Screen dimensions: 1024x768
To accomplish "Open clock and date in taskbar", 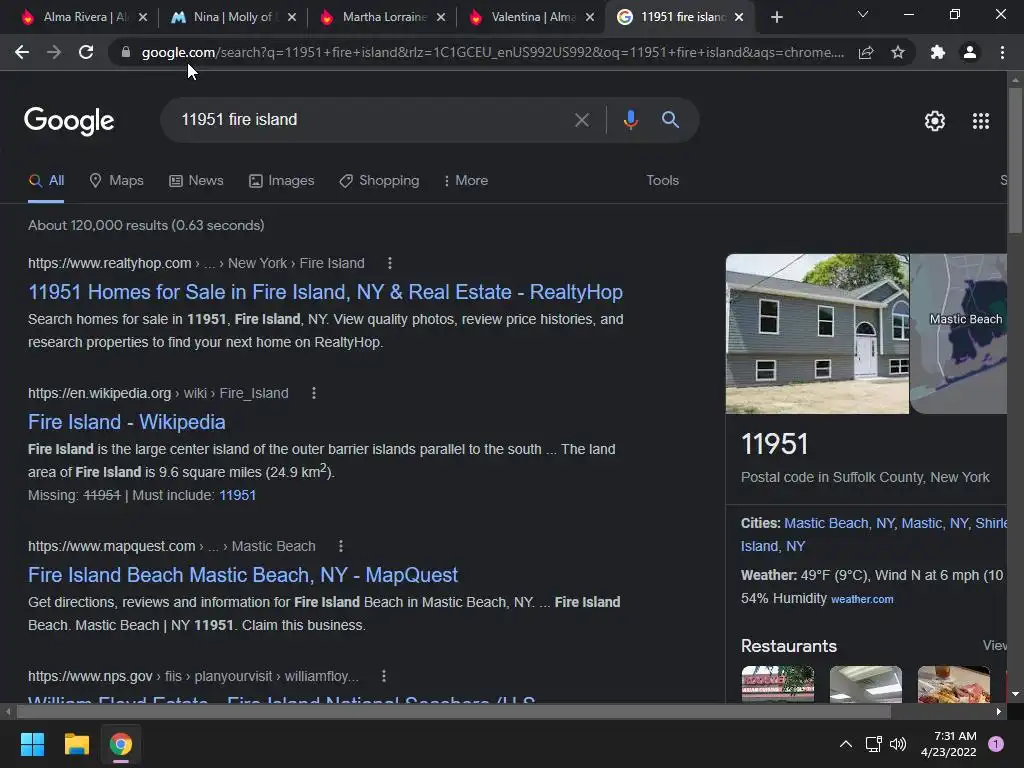I will click(x=948, y=744).
